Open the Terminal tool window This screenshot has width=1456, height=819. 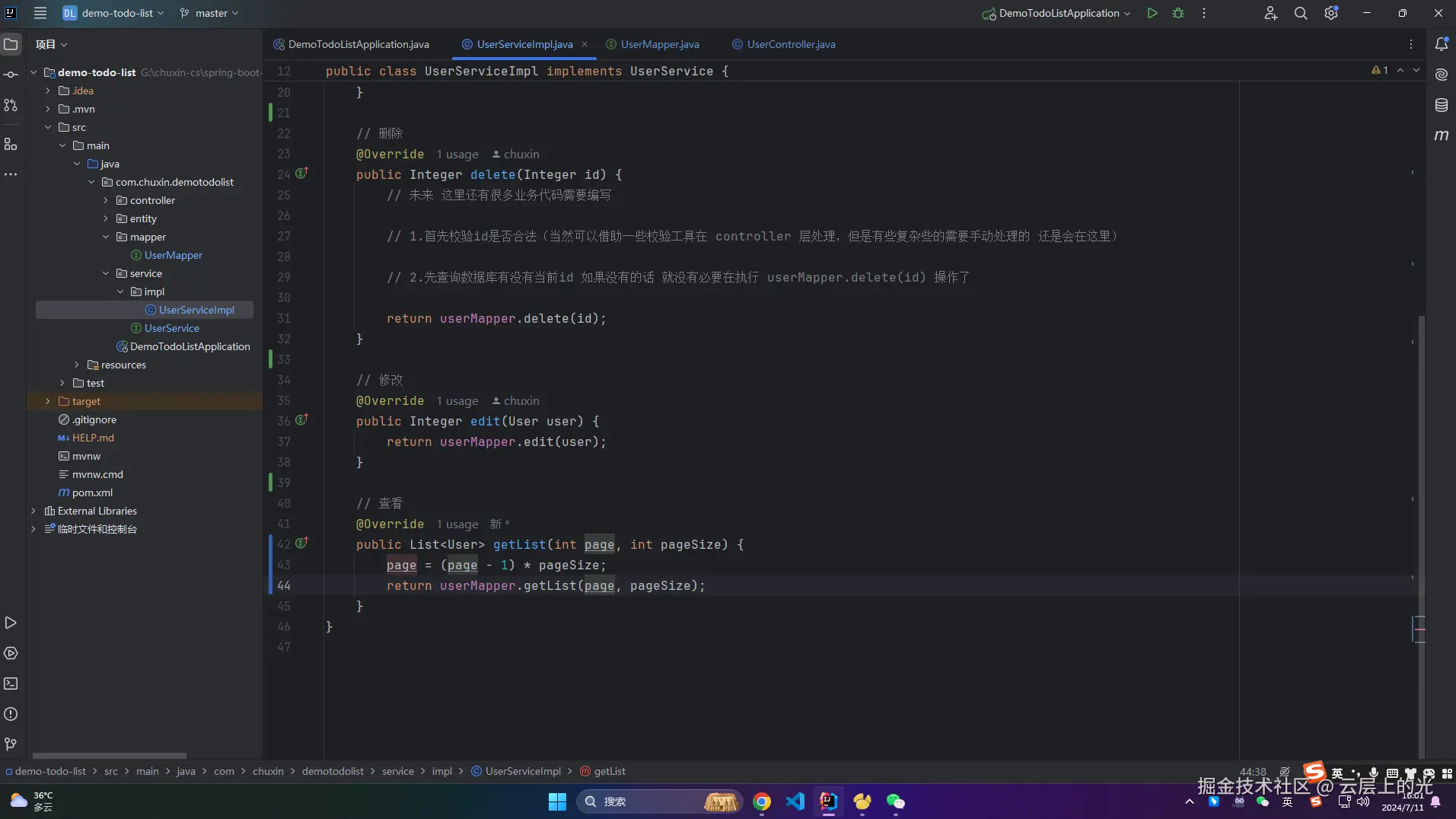click(11, 684)
